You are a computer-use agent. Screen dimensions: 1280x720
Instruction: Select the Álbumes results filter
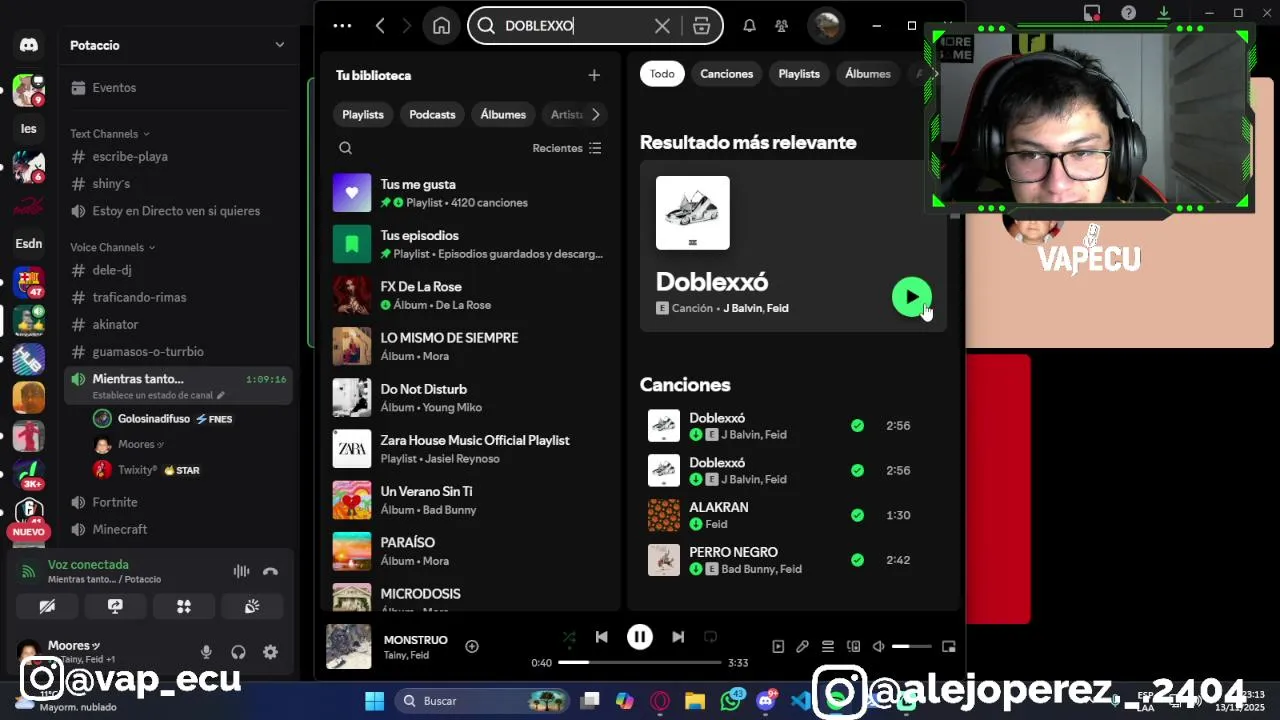(x=867, y=74)
